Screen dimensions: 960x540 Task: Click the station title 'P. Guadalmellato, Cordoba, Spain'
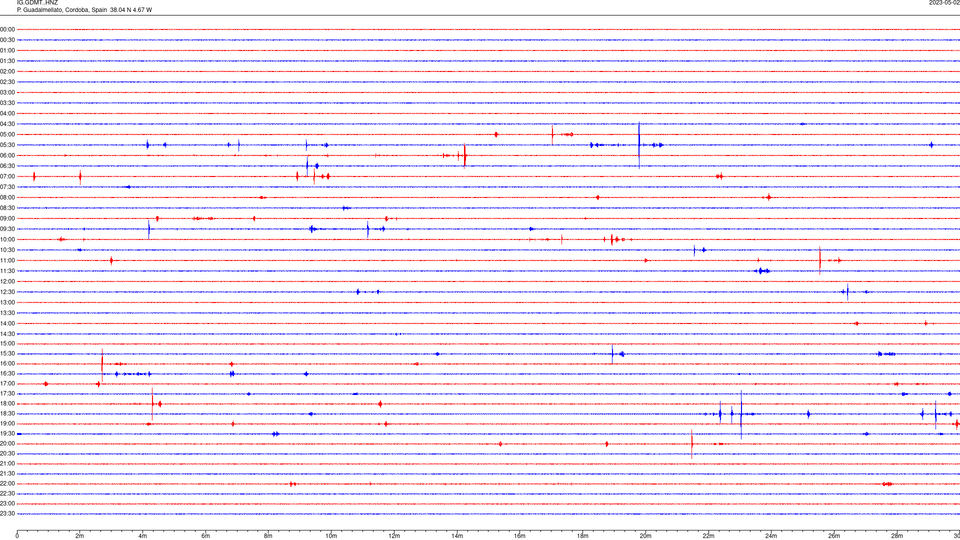pos(62,10)
